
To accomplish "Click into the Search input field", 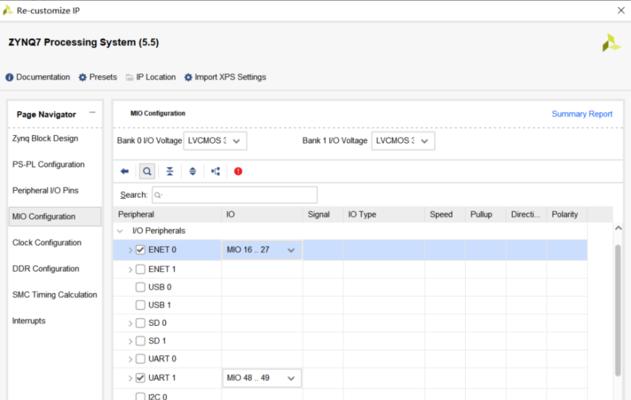I will (x=235, y=195).
